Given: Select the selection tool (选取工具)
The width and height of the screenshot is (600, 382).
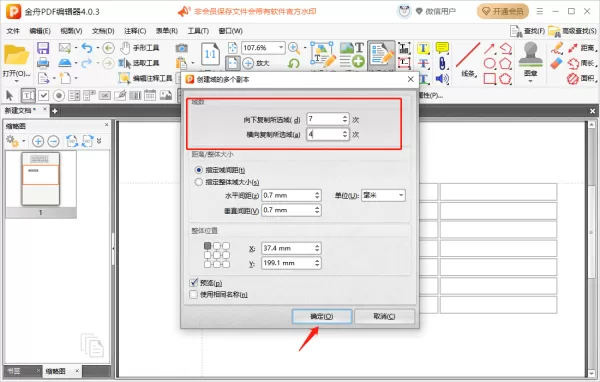Looking at the screenshot, I should (x=139, y=63).
